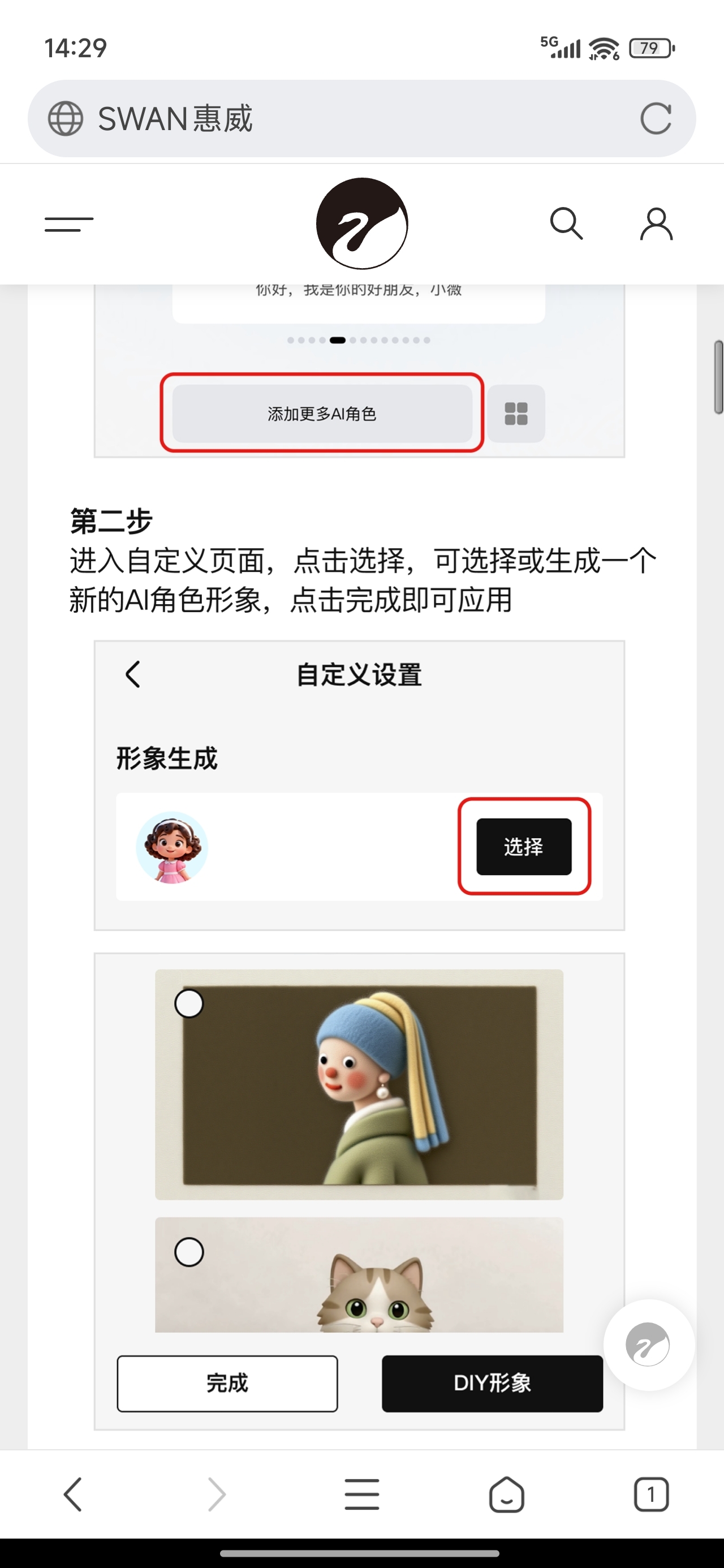Click the page scrollbar handle
724x1568 pixels.
coord(718,377)
